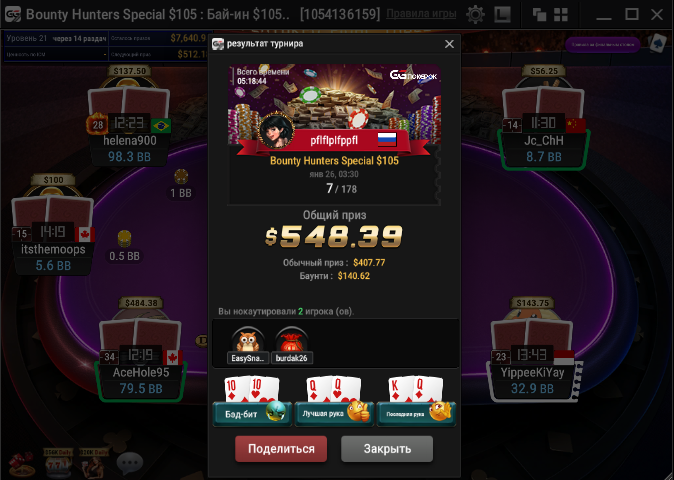Select the tile windows grid icon
The width and height of the screenshot is (674, 480).
click(561, 15)
